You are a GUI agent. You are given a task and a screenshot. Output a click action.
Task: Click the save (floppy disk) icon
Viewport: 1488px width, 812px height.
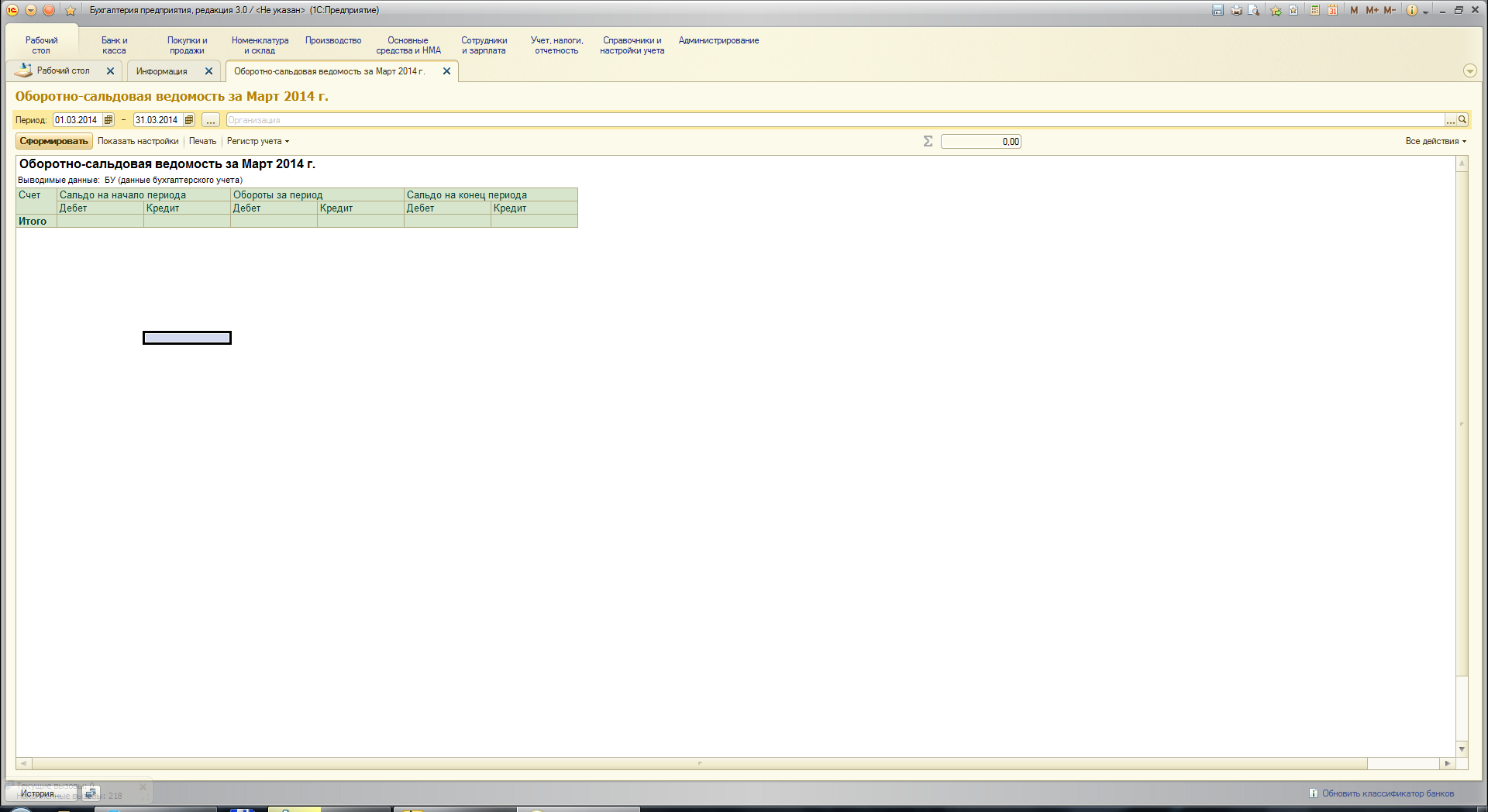pyautogui.click(x=1218, y=10)
